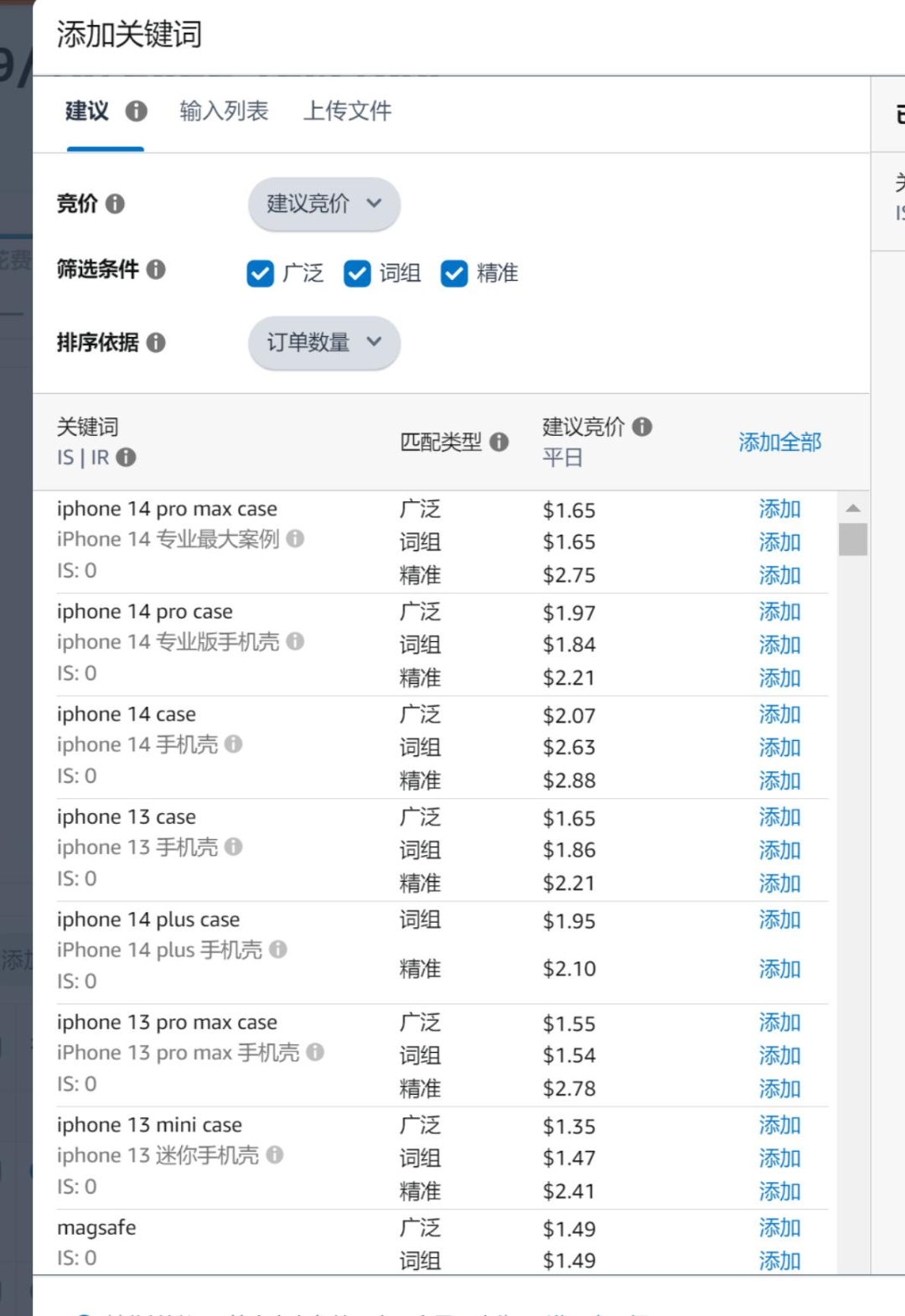Select keyword text iphone 13 mini case
Screen dimensions: 905x1316
(x=149, y=1125)
